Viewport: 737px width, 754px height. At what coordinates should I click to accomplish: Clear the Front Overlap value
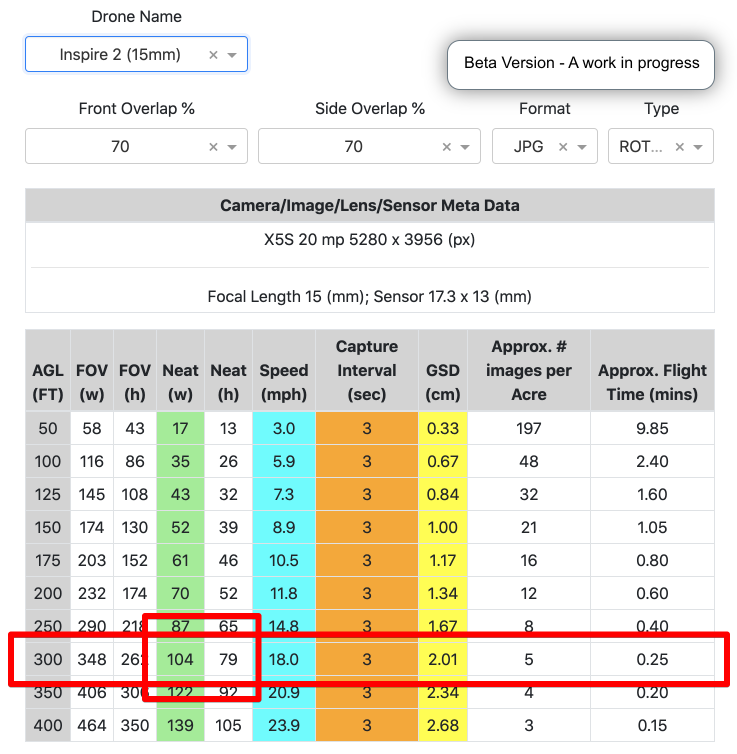213,147
